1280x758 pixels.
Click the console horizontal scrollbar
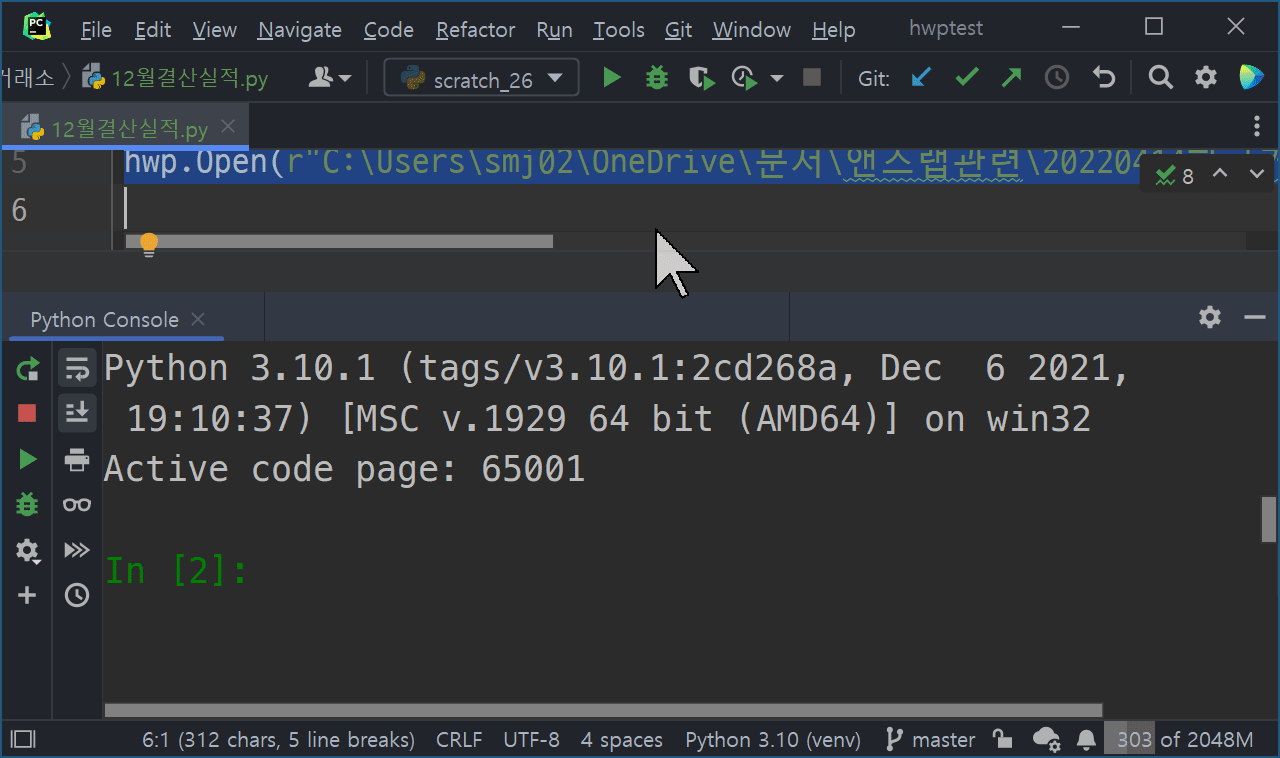[603, 711]
